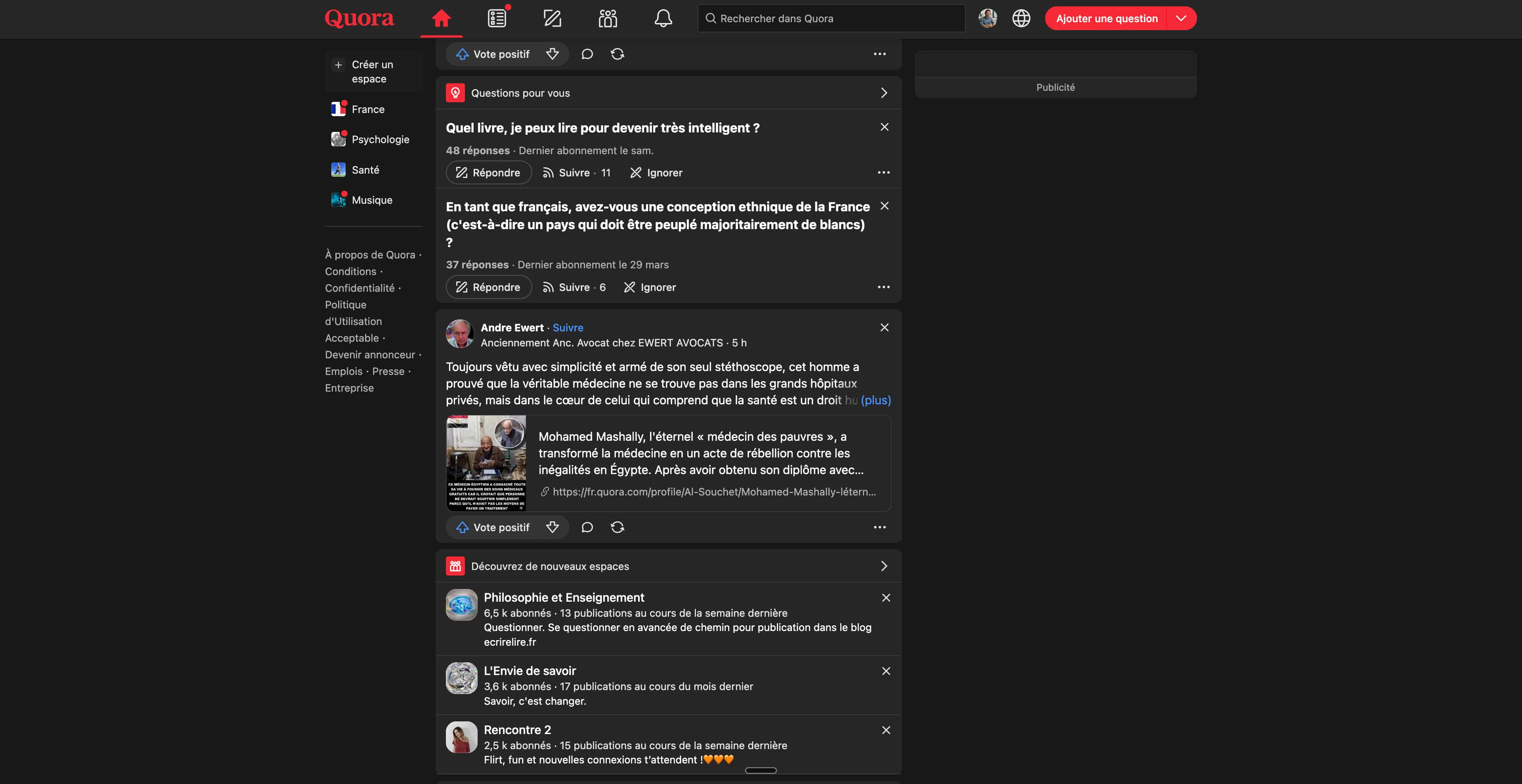Downvote Andre Ewert's post

[553, 527]
